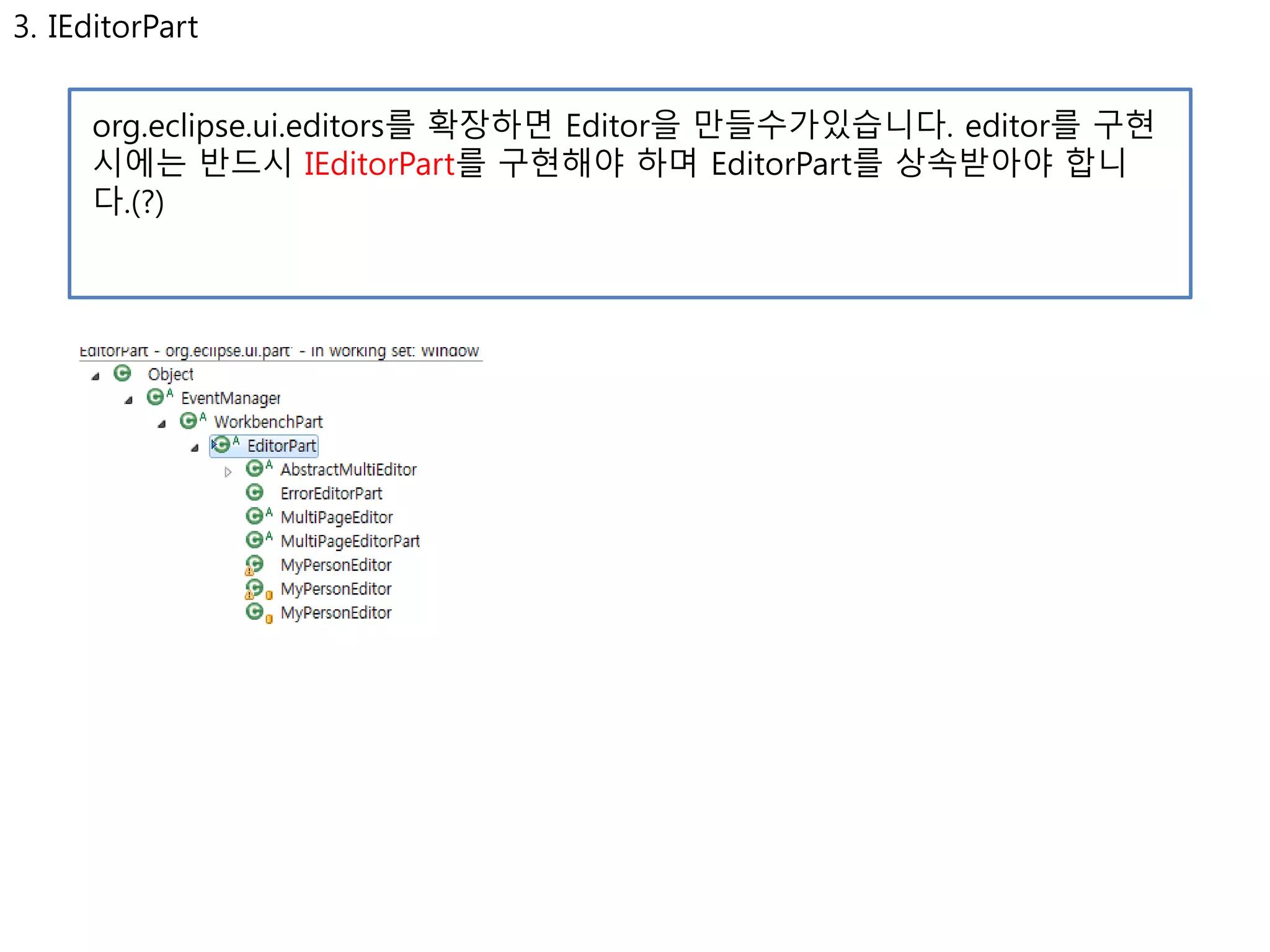Collapse the Object tree node
Viewport: 1270px width, 952px height.
(95, 376)
